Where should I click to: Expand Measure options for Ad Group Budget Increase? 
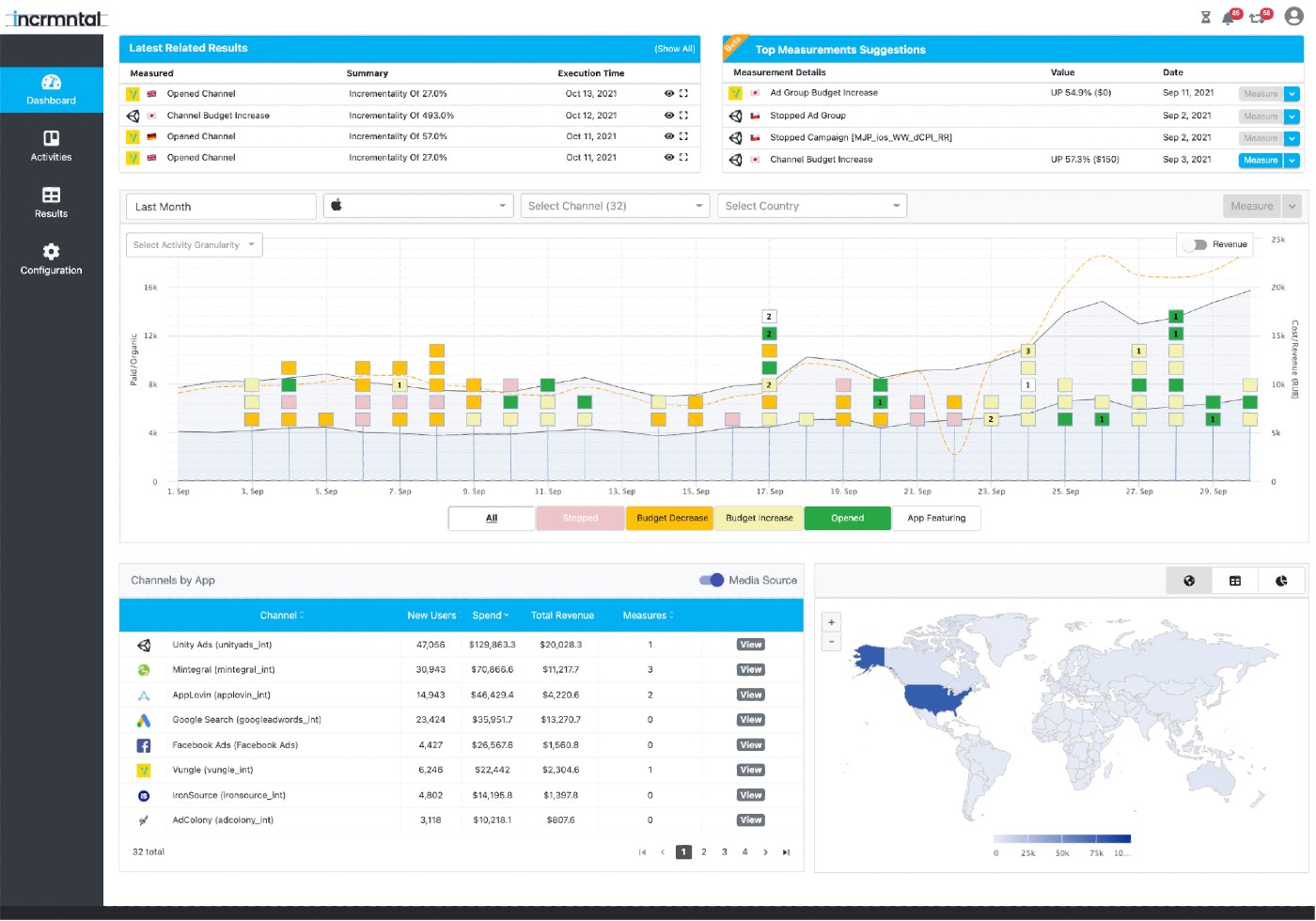tap(1292, 94)
